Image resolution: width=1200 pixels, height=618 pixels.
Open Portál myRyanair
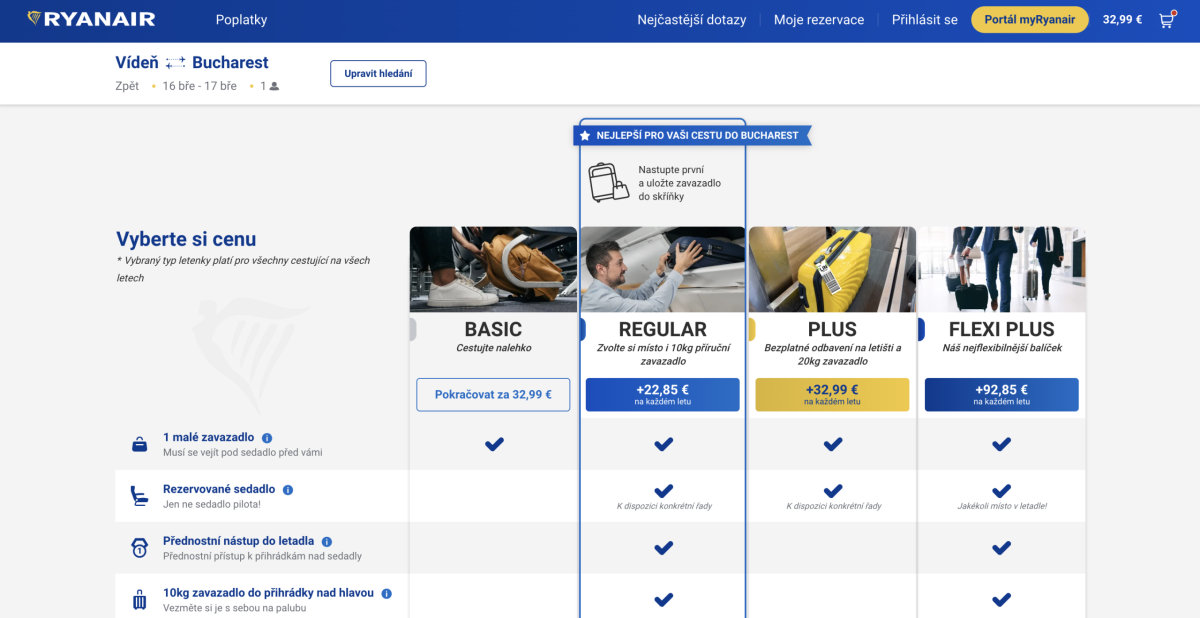pos(1029,20)
